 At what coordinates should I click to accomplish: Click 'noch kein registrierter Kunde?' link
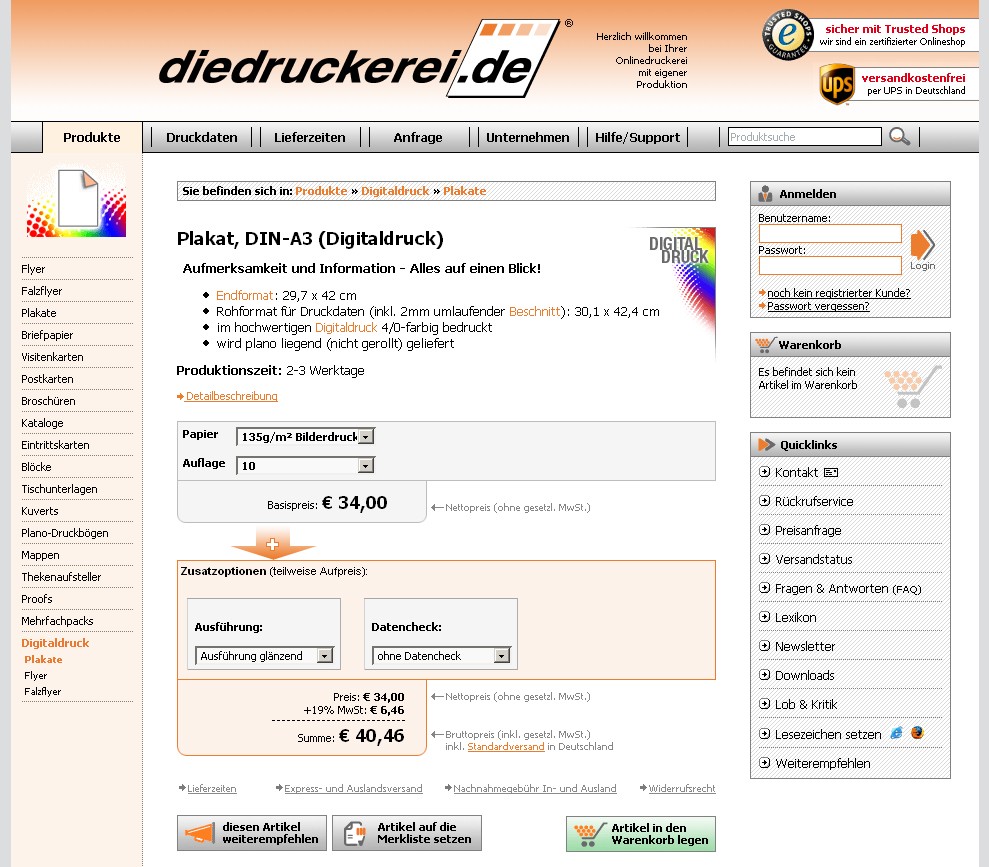[x=838, y=293]
